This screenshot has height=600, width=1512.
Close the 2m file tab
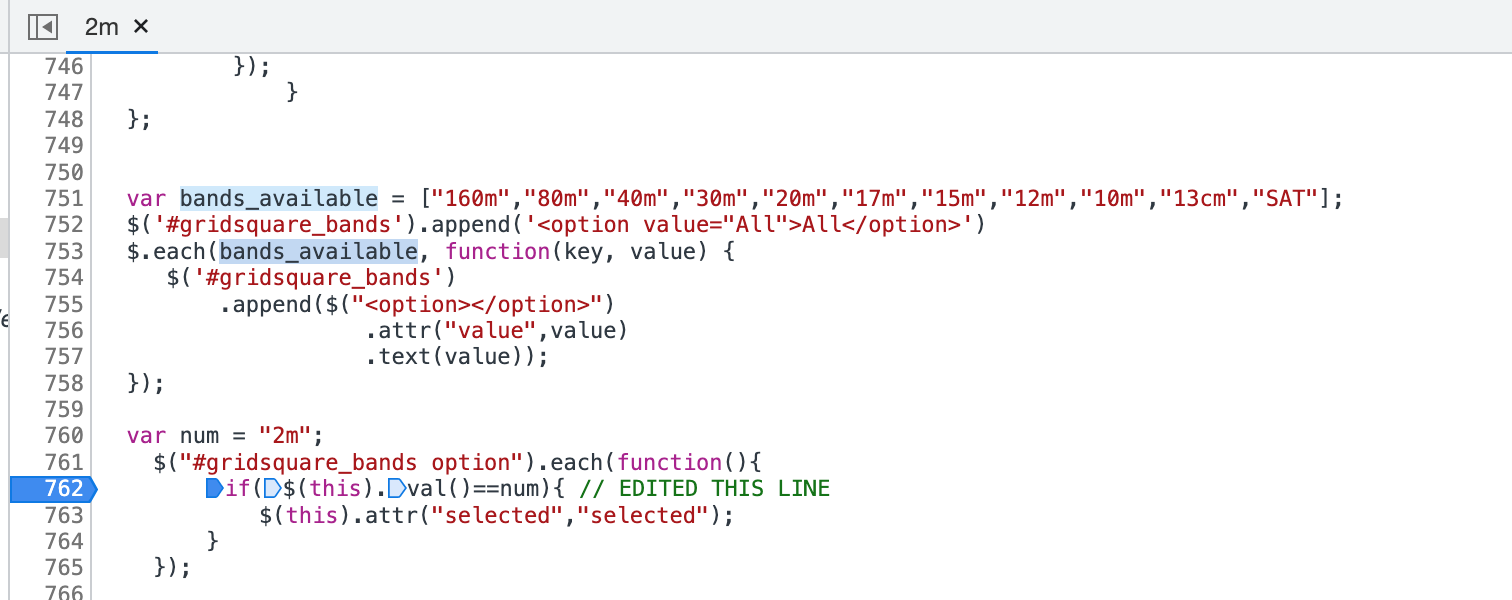coord(141,27)
